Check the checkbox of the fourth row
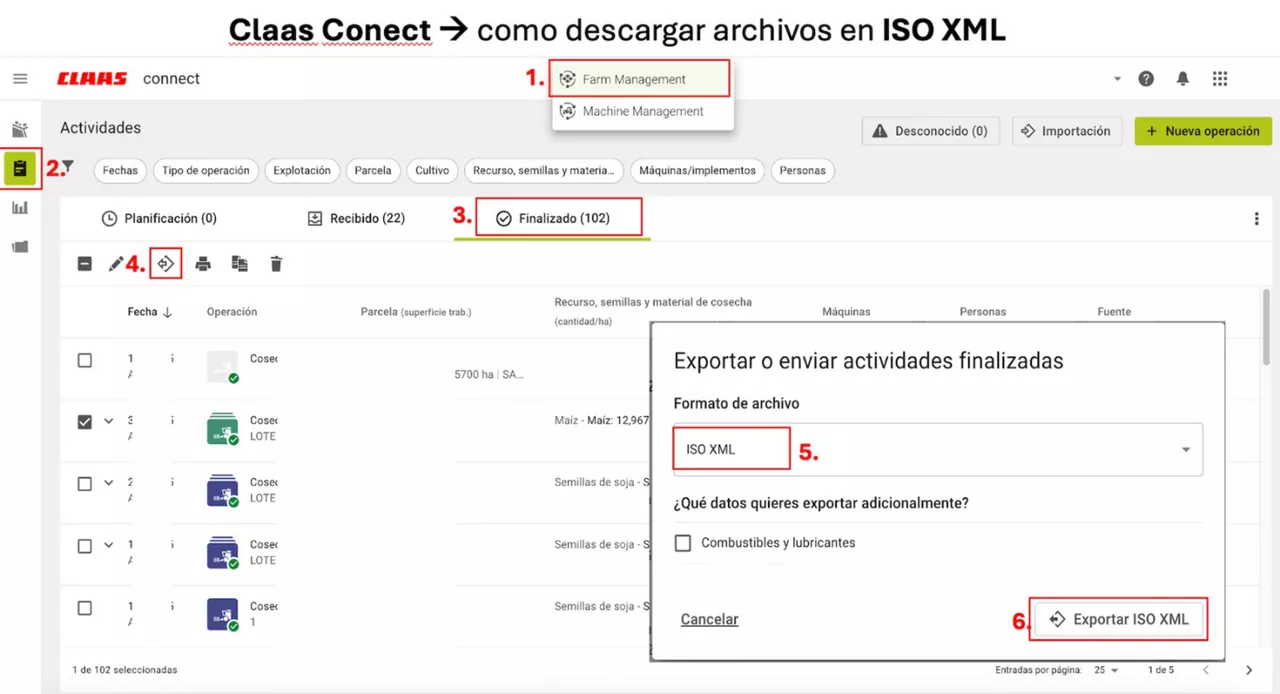 pyautogui.click(x=85, y=546)
